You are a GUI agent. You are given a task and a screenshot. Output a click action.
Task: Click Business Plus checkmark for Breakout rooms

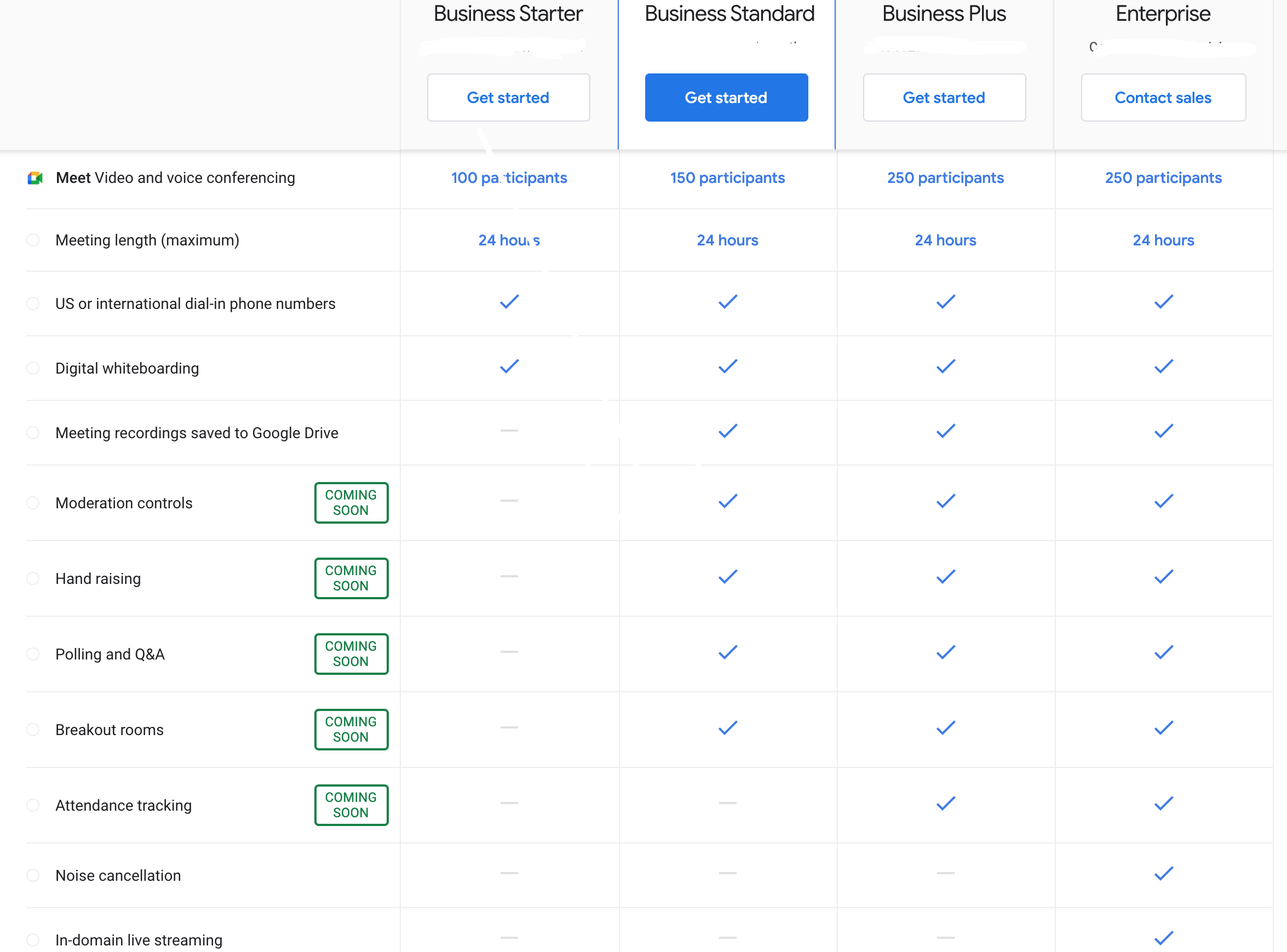tap(945, 727)
